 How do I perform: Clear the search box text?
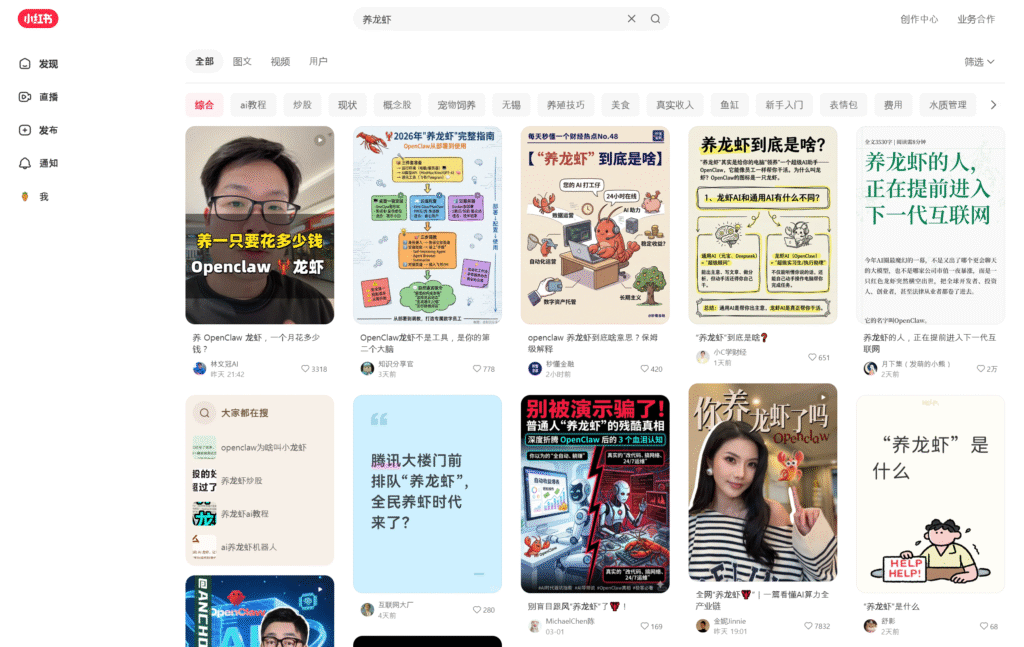631,19
